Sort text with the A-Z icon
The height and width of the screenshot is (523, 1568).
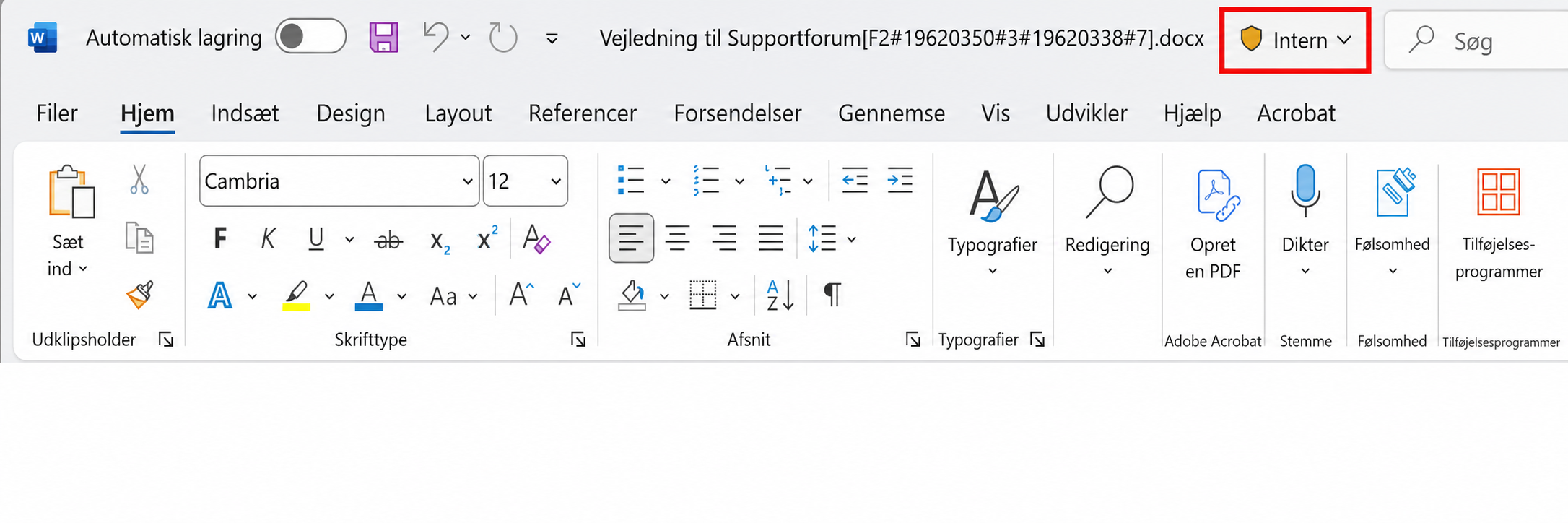780,295
